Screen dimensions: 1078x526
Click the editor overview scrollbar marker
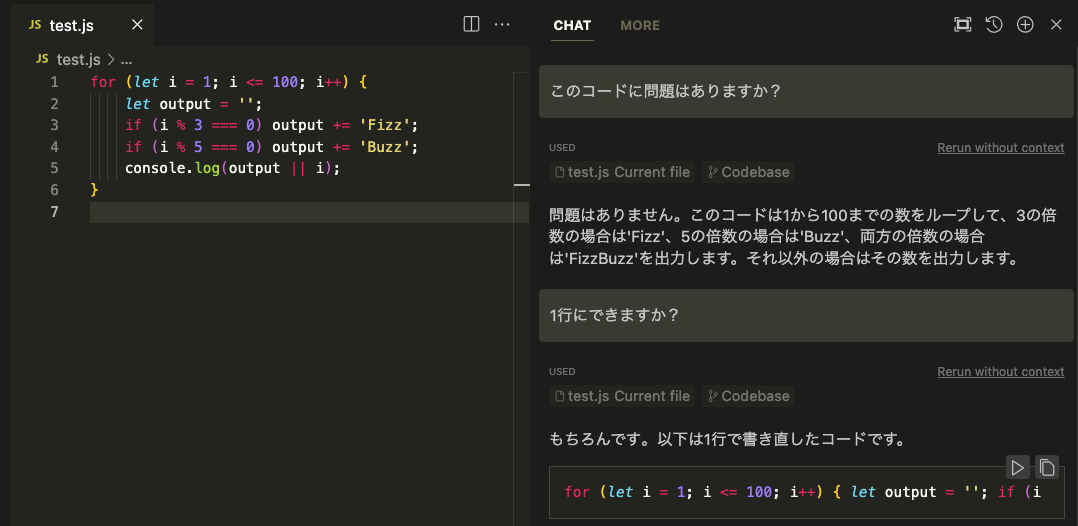(521, 185)
